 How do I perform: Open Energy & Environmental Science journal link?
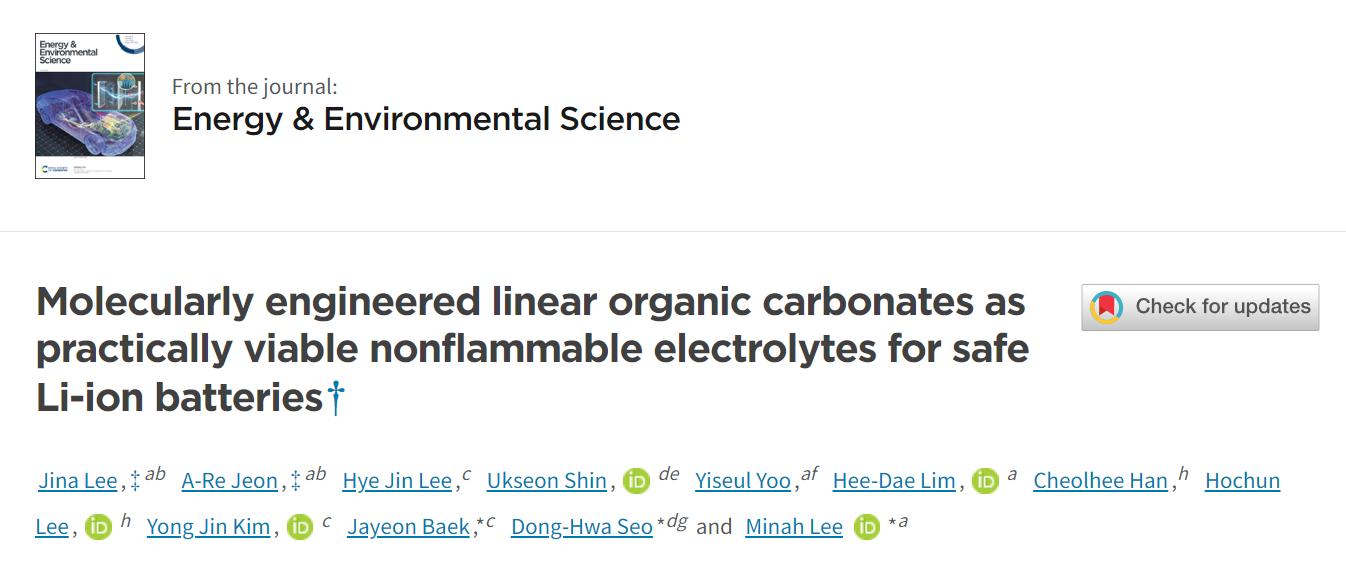[x=426, y=119]
